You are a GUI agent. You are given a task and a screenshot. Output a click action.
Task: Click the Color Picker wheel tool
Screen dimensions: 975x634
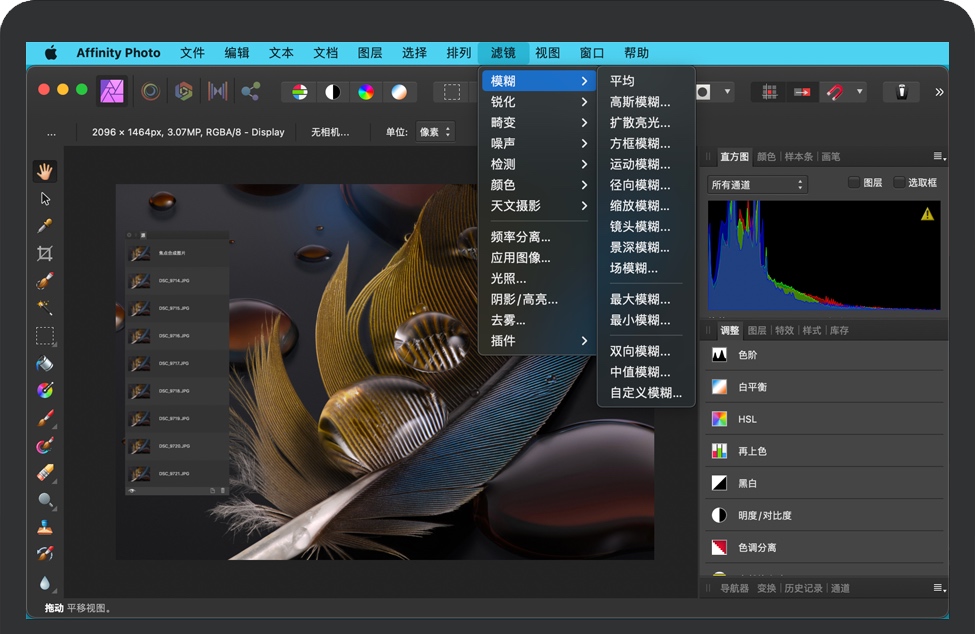(x=45, y=390)
